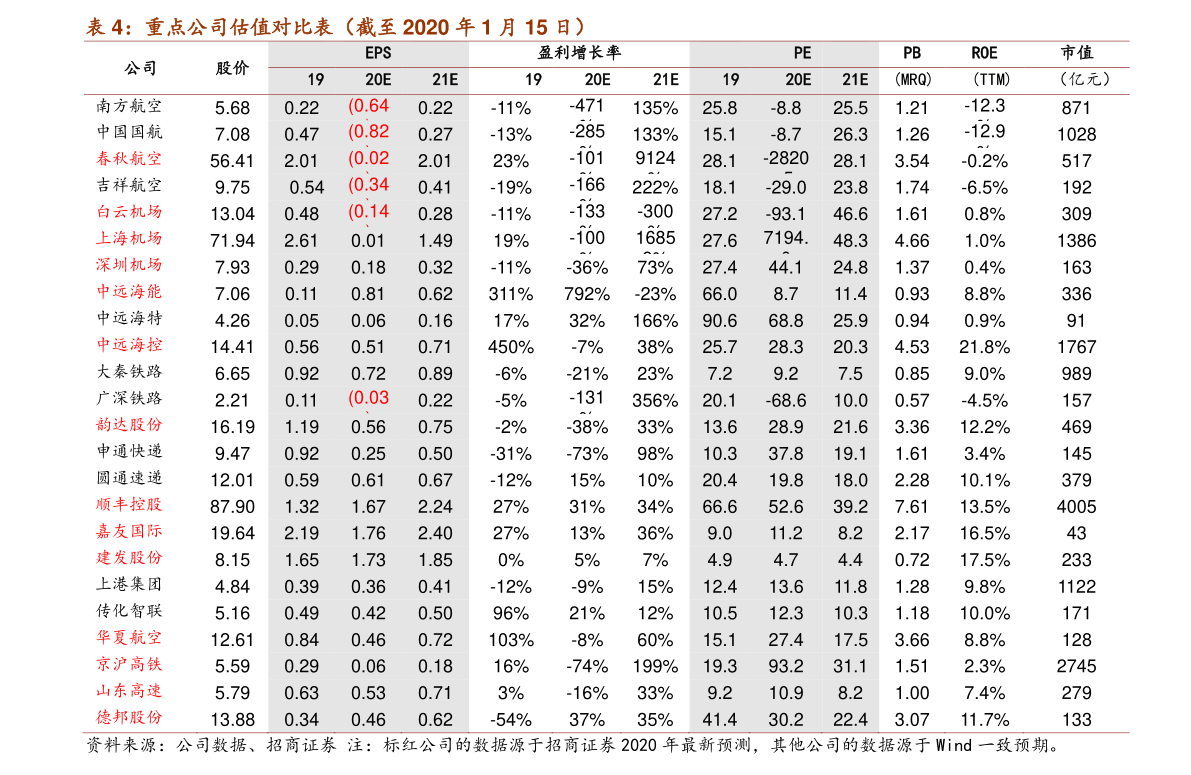Viewport: 1191px width, 775px height.
Task: Click the 华夏航空 company name
Action: tap(129, 638)
